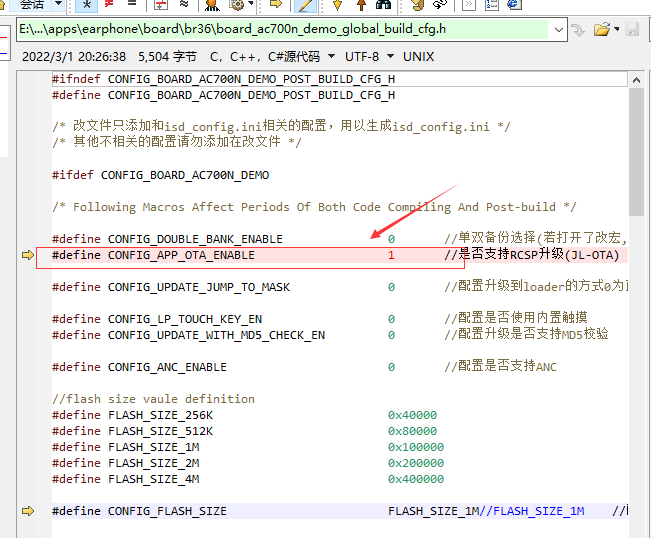Toggle the Show Context toolbar icon
This screenshot has height=538, width=651.
coord(161,5)
